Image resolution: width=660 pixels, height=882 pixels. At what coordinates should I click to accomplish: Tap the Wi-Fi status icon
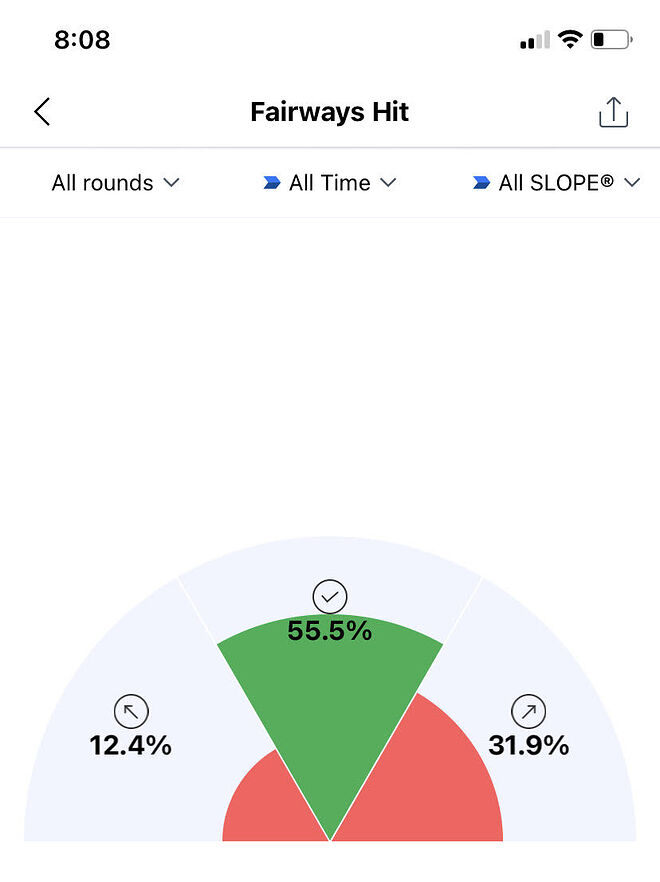pos(570,39)
